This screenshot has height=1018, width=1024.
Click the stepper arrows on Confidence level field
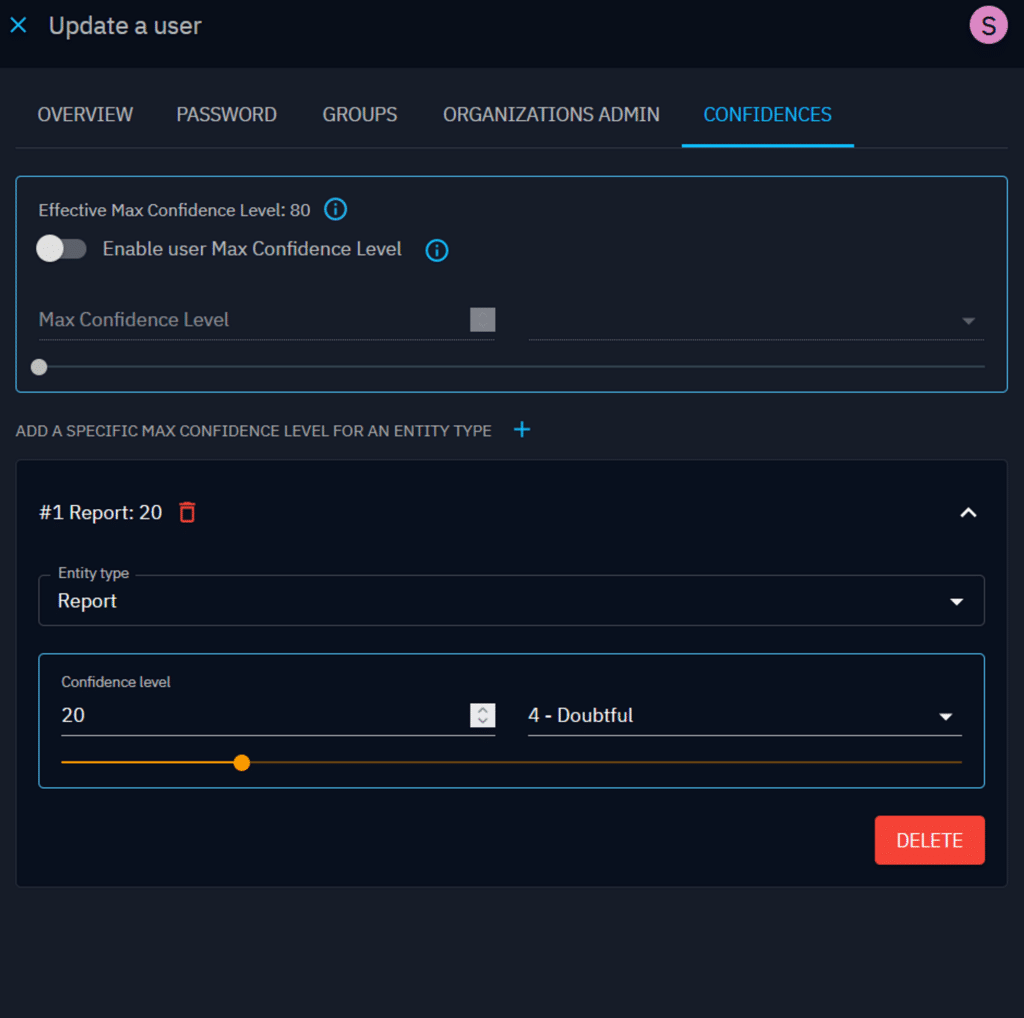[x=482, y=716]
